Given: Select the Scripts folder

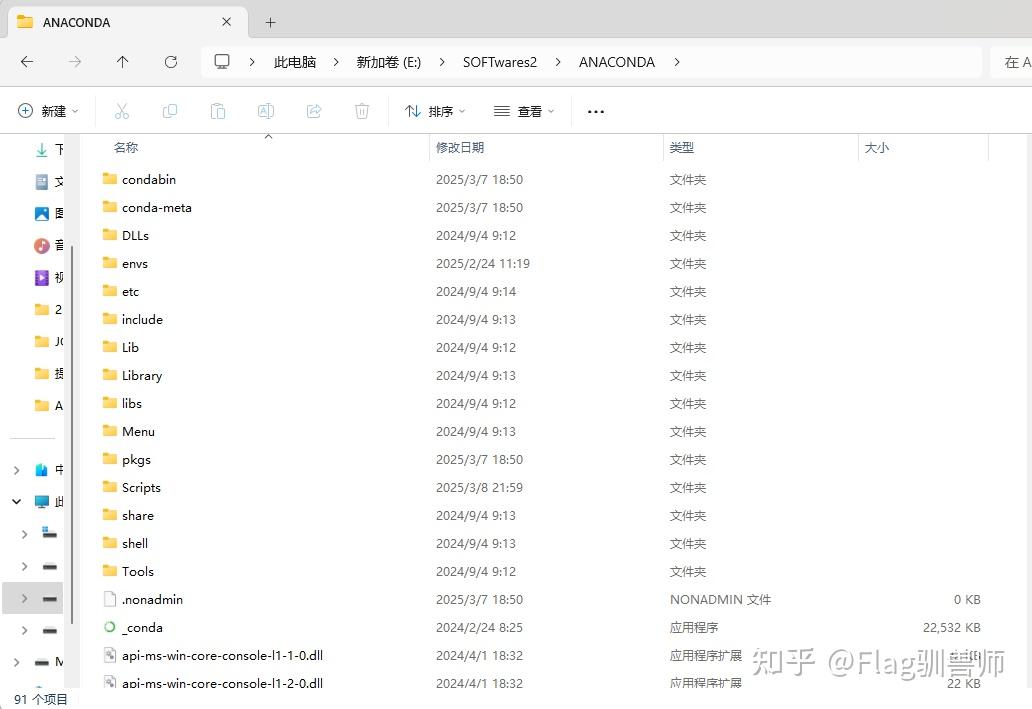Looking at the screenshot, I should pos(141,487).
